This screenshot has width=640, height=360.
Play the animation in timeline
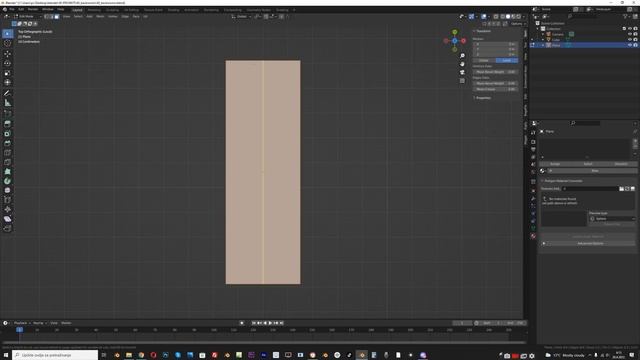click(270, 323)
